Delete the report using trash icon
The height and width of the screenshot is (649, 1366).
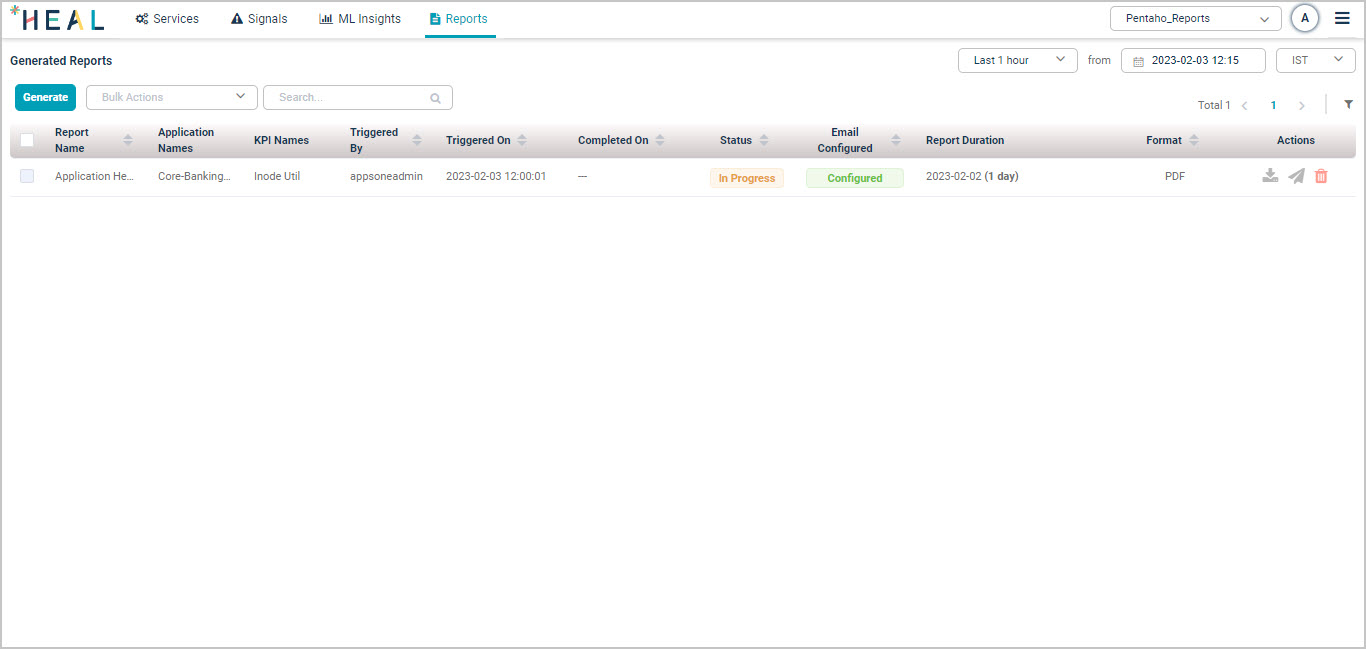pyautogui.click(x=1321, y=176)
